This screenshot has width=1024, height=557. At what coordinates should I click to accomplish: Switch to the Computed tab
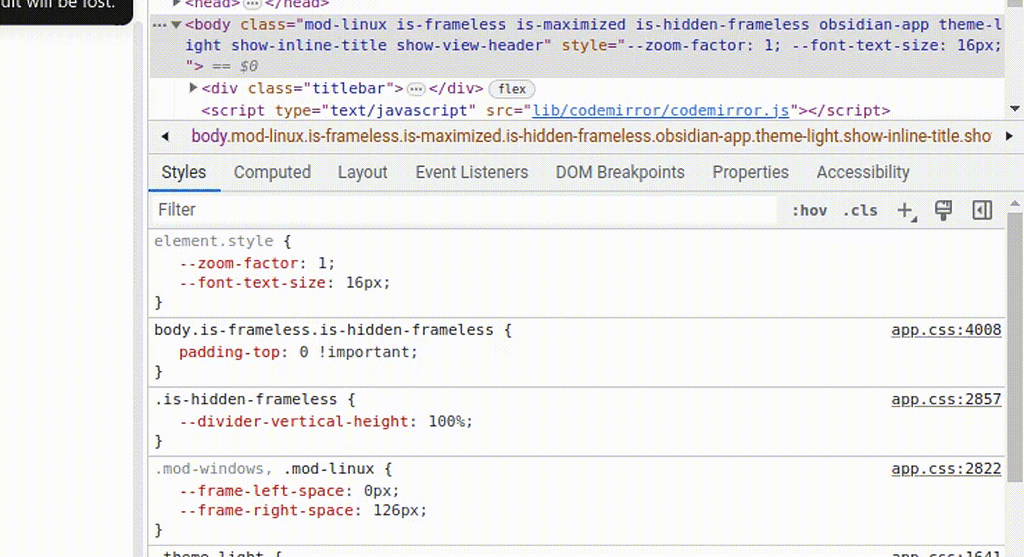[x=272, y=172]
